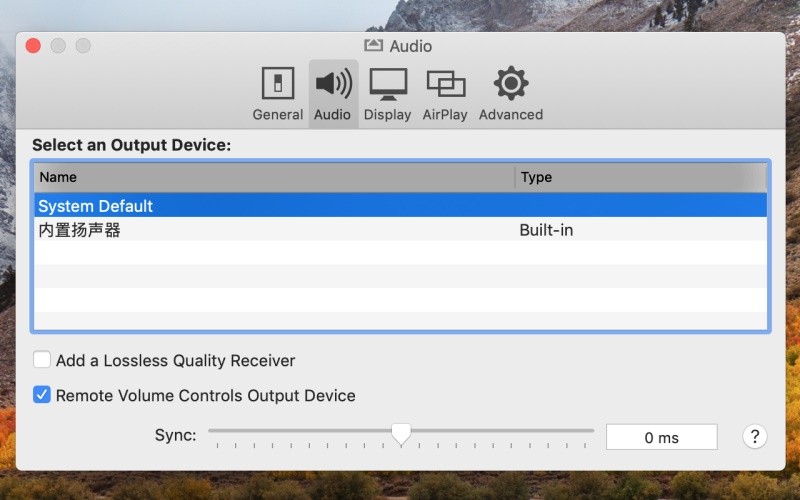Switch to the General tab label

tap(278, 114)
